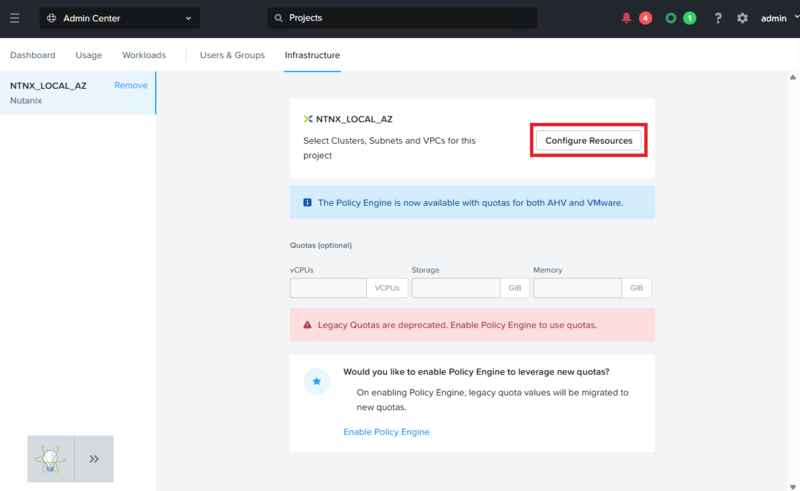The width and height of the screenshot is (800, 491).
Task: Click warning triangle in Legacy Quotas banner
Action: click(x=307, y=325)
